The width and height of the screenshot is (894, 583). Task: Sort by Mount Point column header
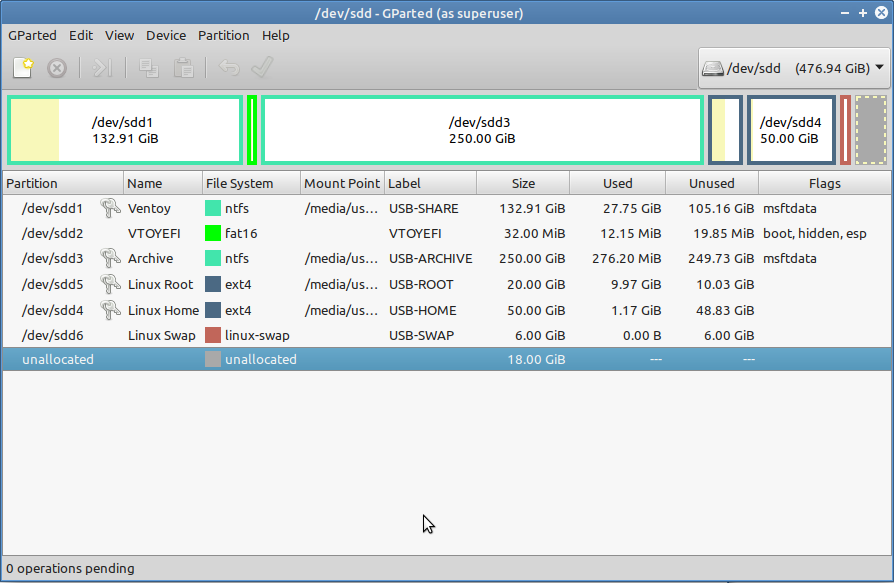(342, 184)
